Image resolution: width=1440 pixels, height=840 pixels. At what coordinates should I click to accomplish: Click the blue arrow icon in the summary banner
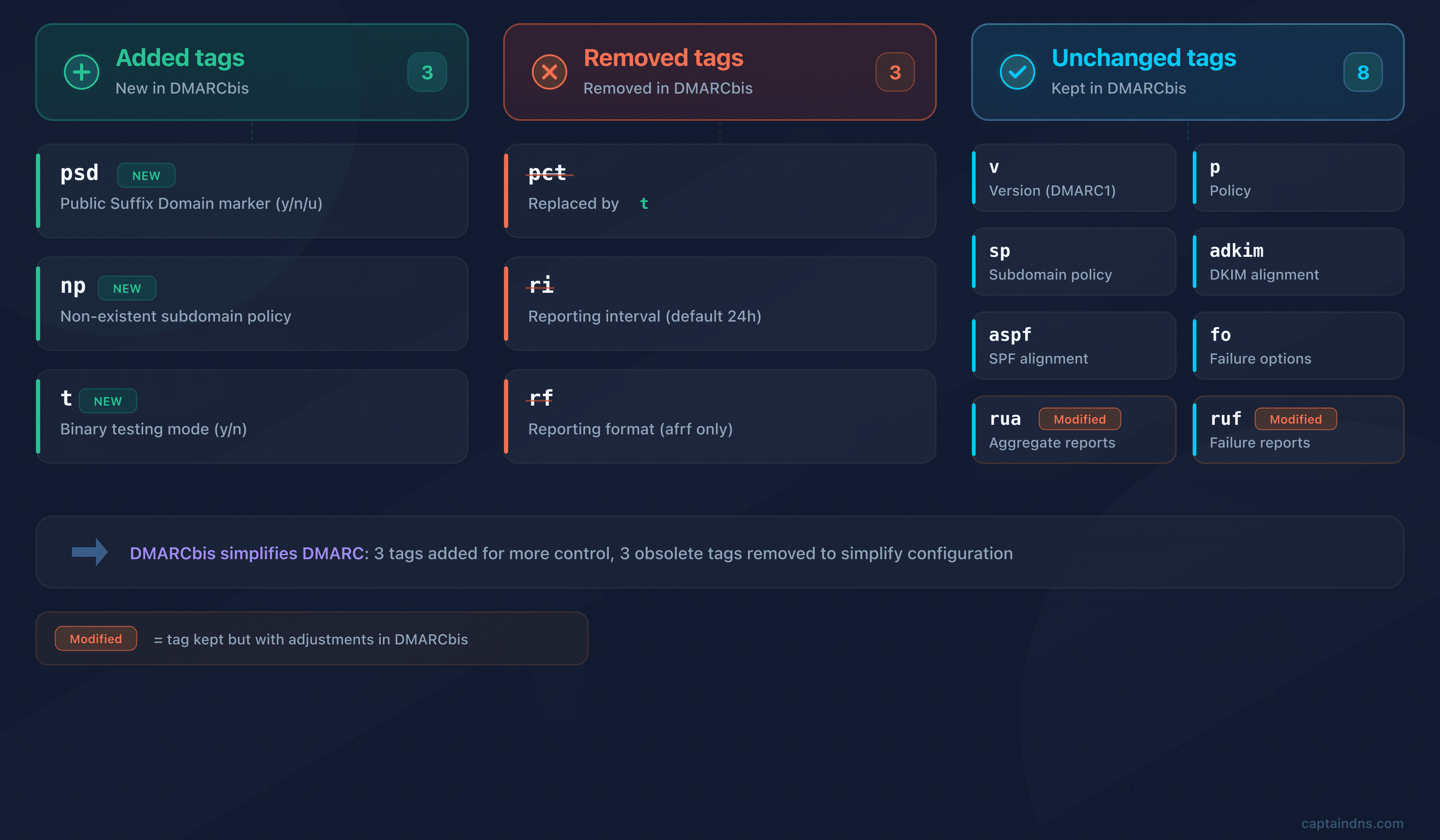pos(90,552)
